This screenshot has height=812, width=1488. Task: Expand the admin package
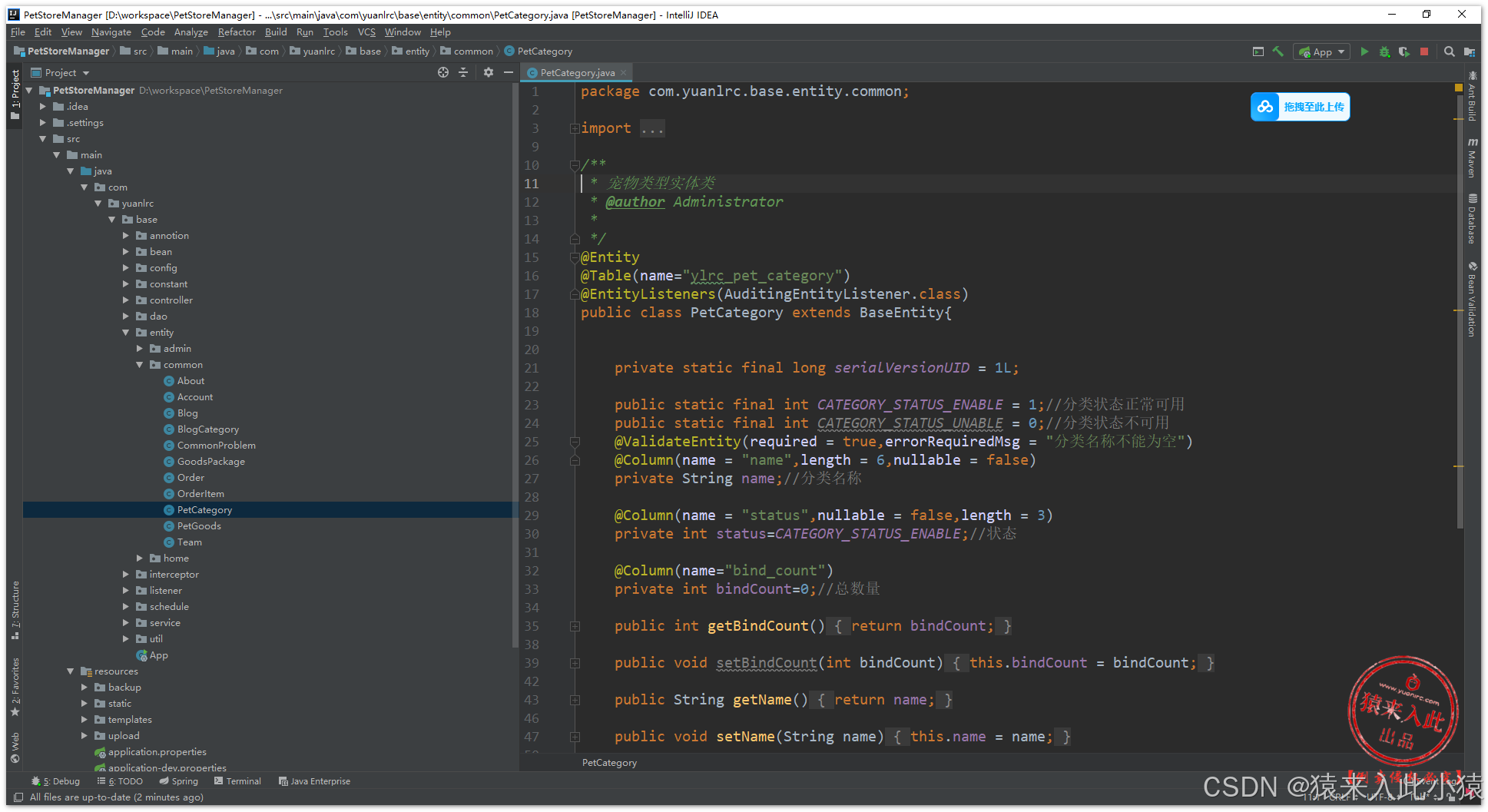coord(140,349)
